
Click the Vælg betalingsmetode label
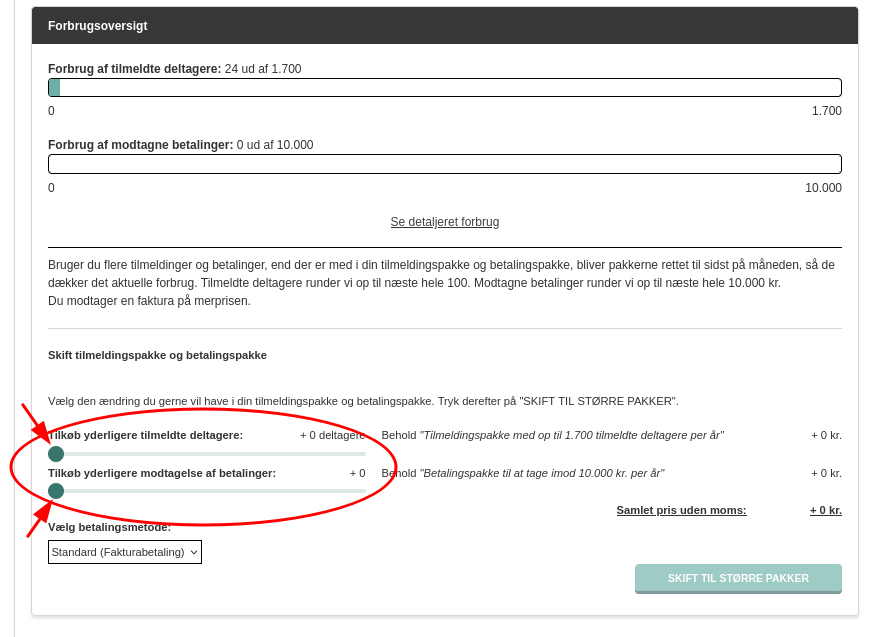coord(110,527)
